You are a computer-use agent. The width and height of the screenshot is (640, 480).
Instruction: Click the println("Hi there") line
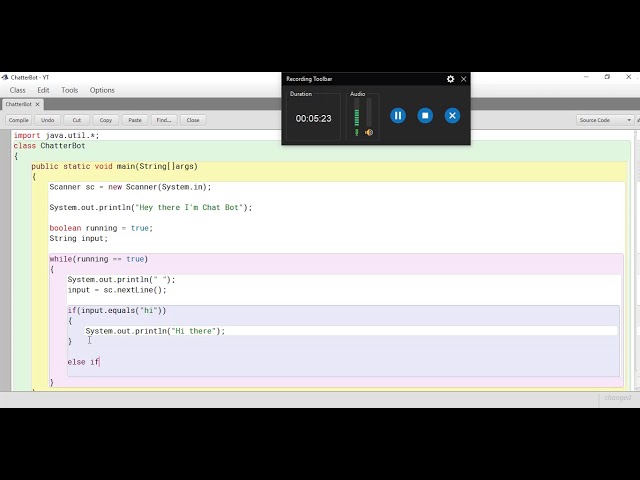click(155, 331)
